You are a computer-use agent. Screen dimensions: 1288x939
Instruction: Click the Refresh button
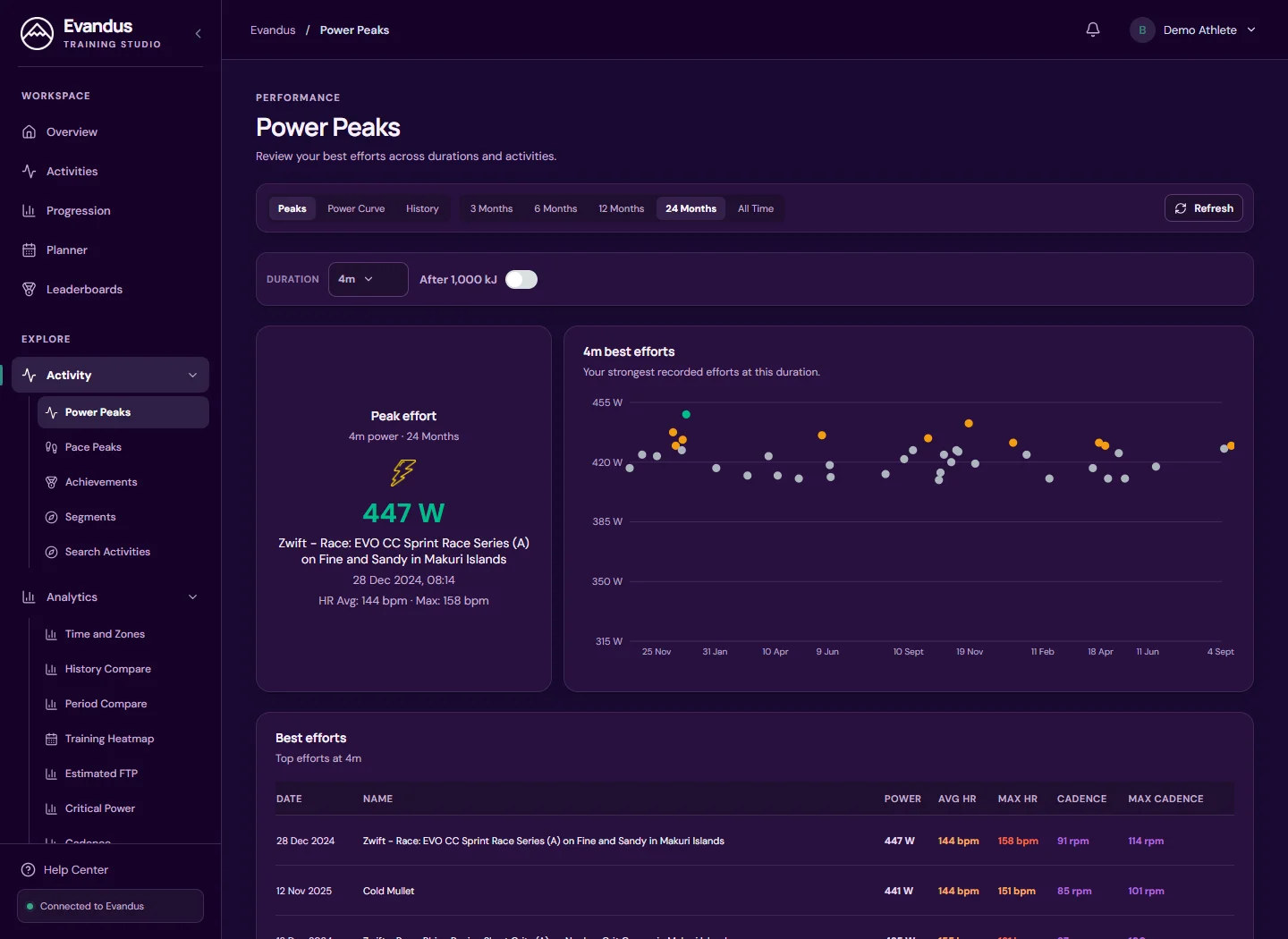tap(1204, 208)
